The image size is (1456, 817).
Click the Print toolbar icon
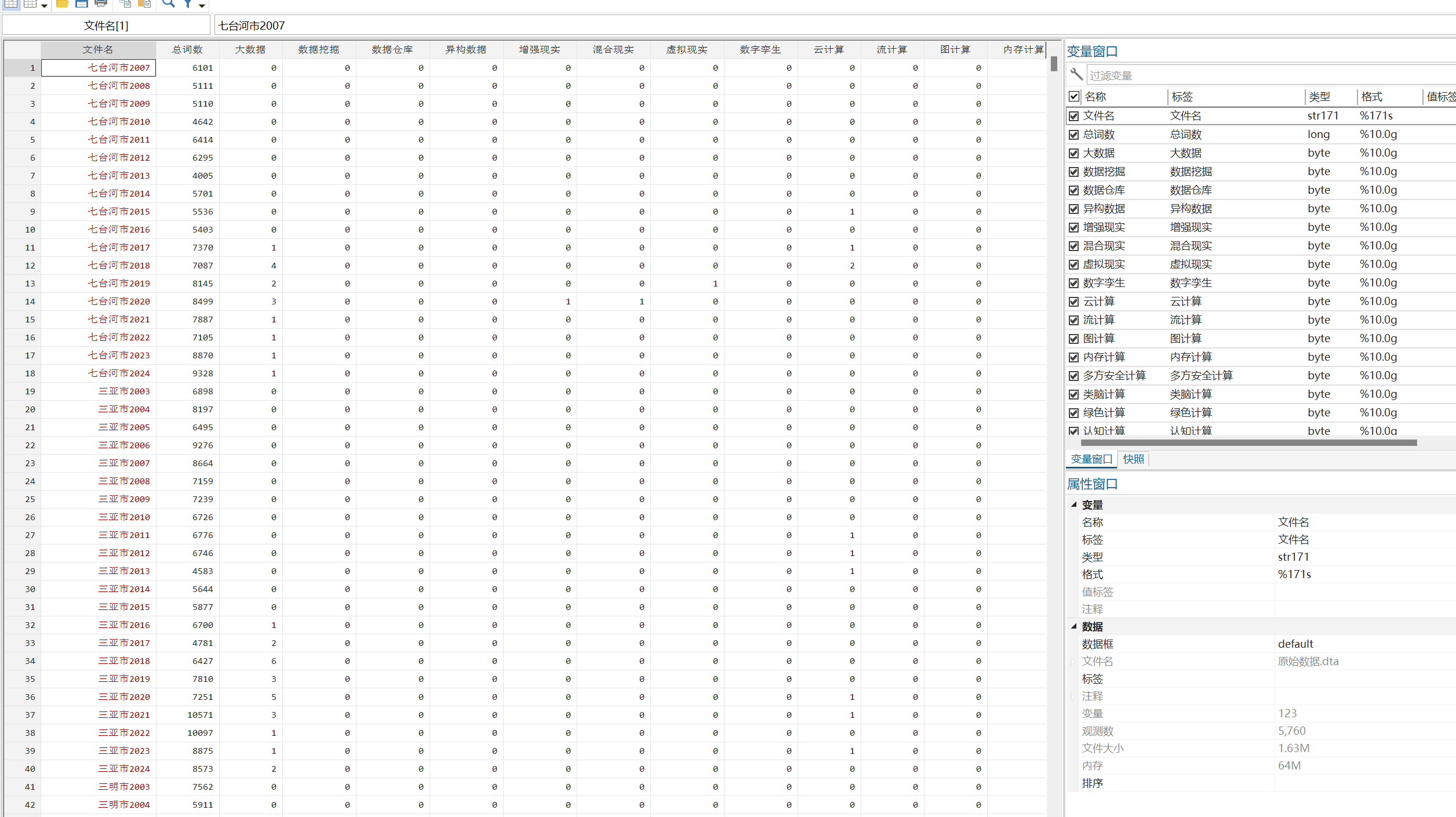click(x=101, y=3)
